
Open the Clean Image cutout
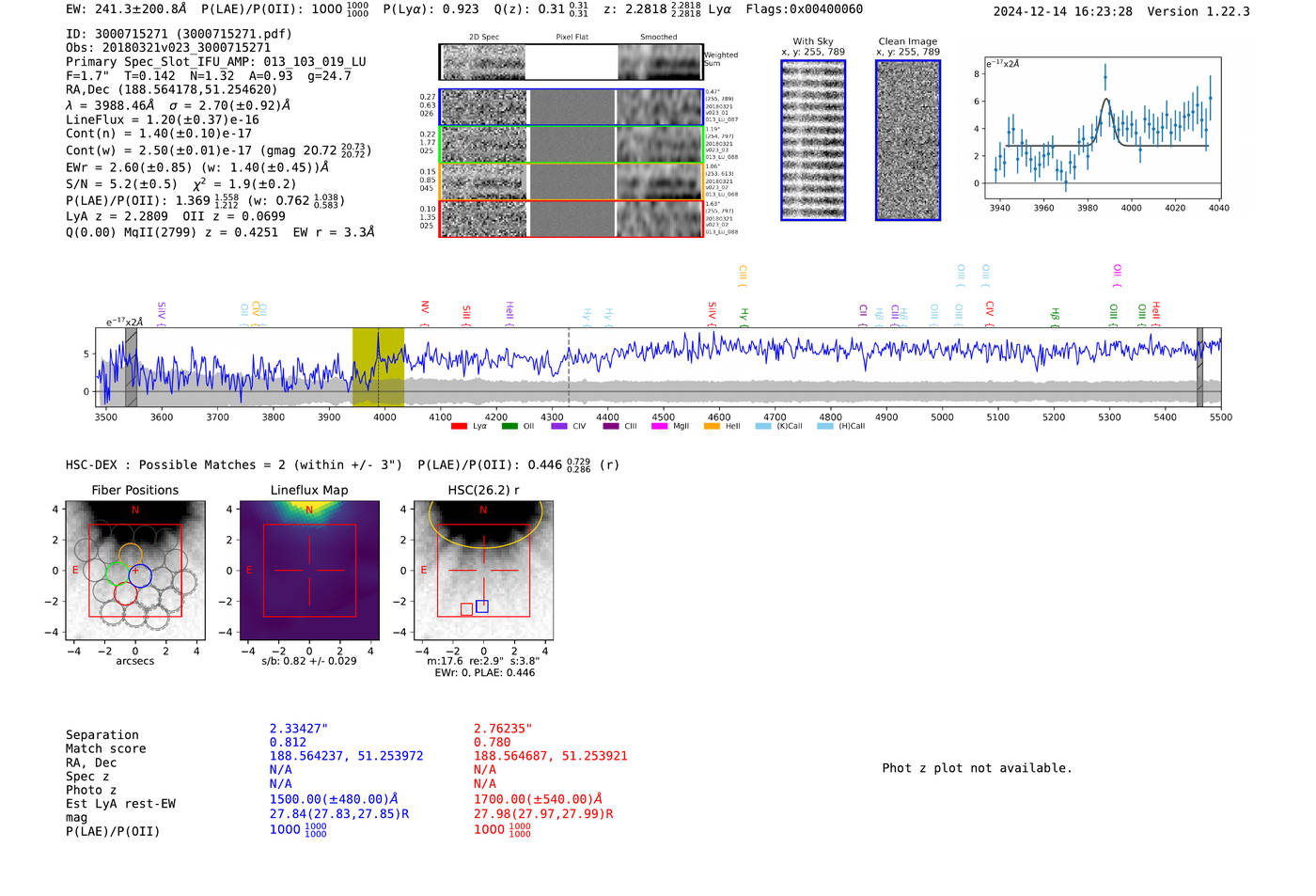(x=908, y=140)
